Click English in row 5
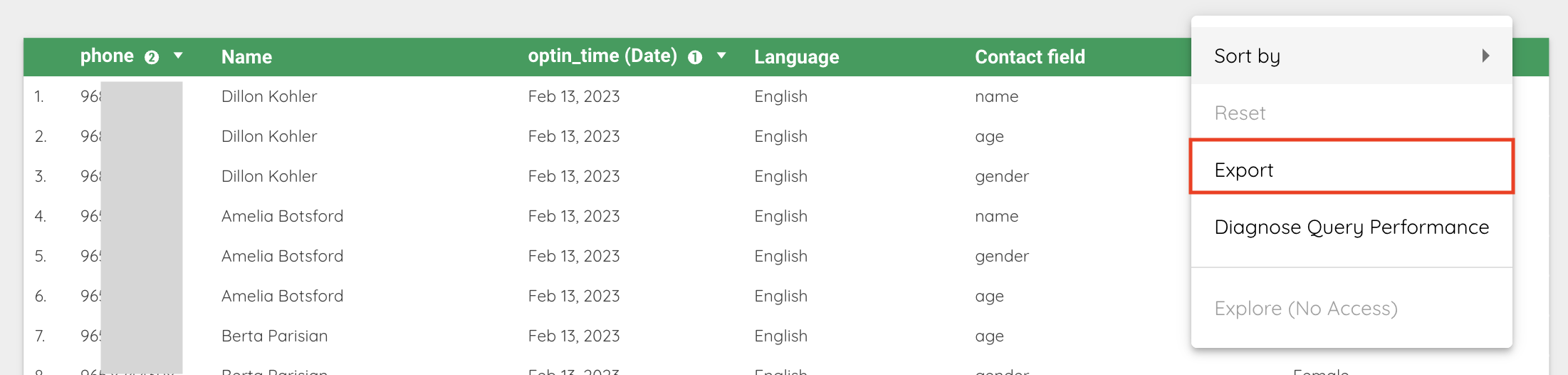1568x375 pixels. [x=781, y=256]
